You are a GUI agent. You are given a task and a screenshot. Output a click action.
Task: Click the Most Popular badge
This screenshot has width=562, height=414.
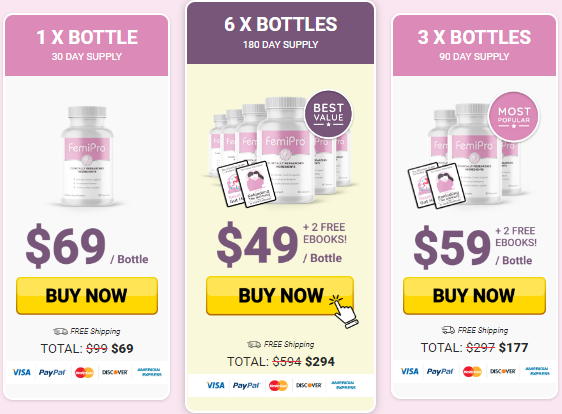[514, 116]
